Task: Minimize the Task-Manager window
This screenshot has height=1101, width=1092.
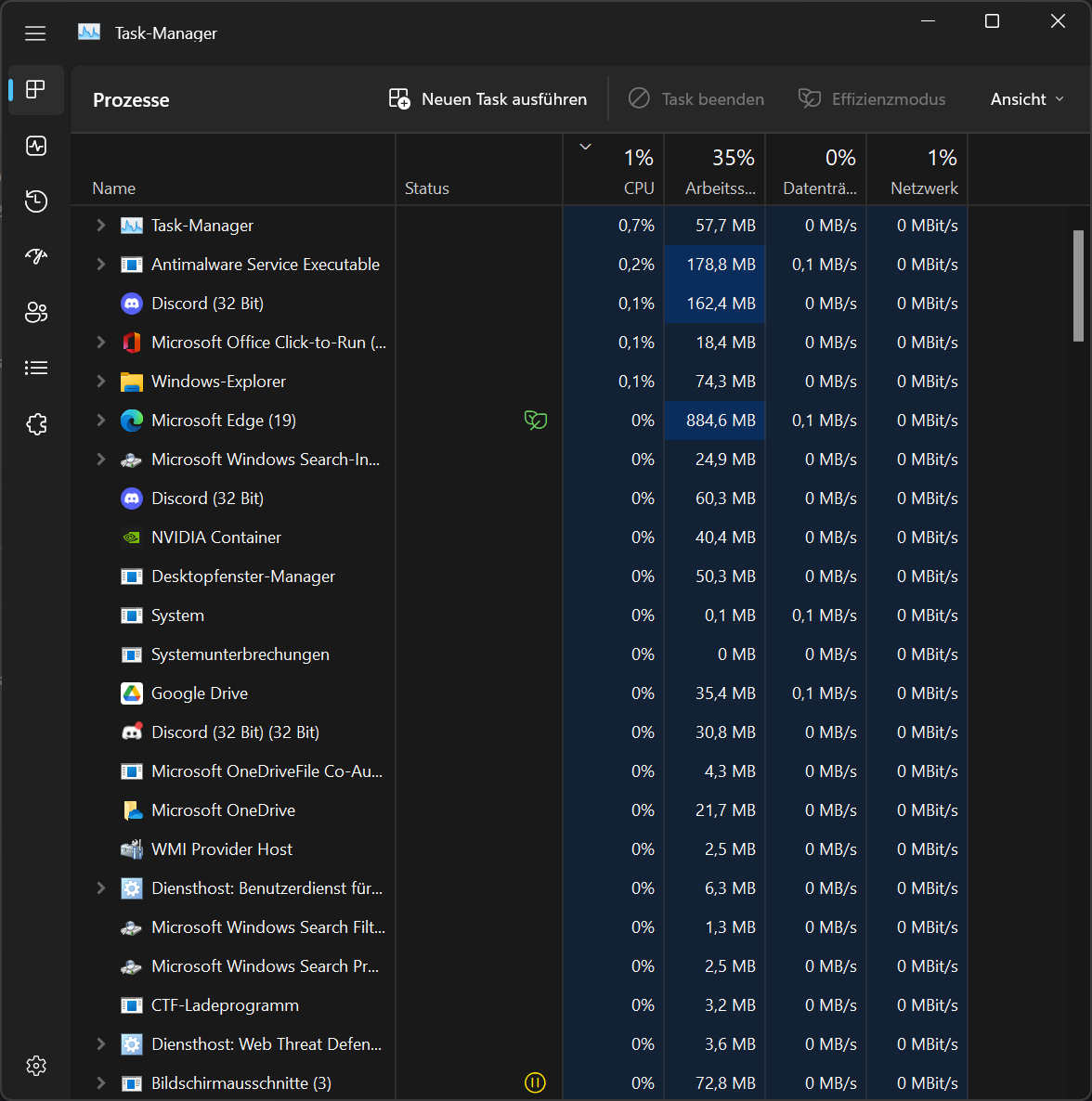Action: (928, 21)
